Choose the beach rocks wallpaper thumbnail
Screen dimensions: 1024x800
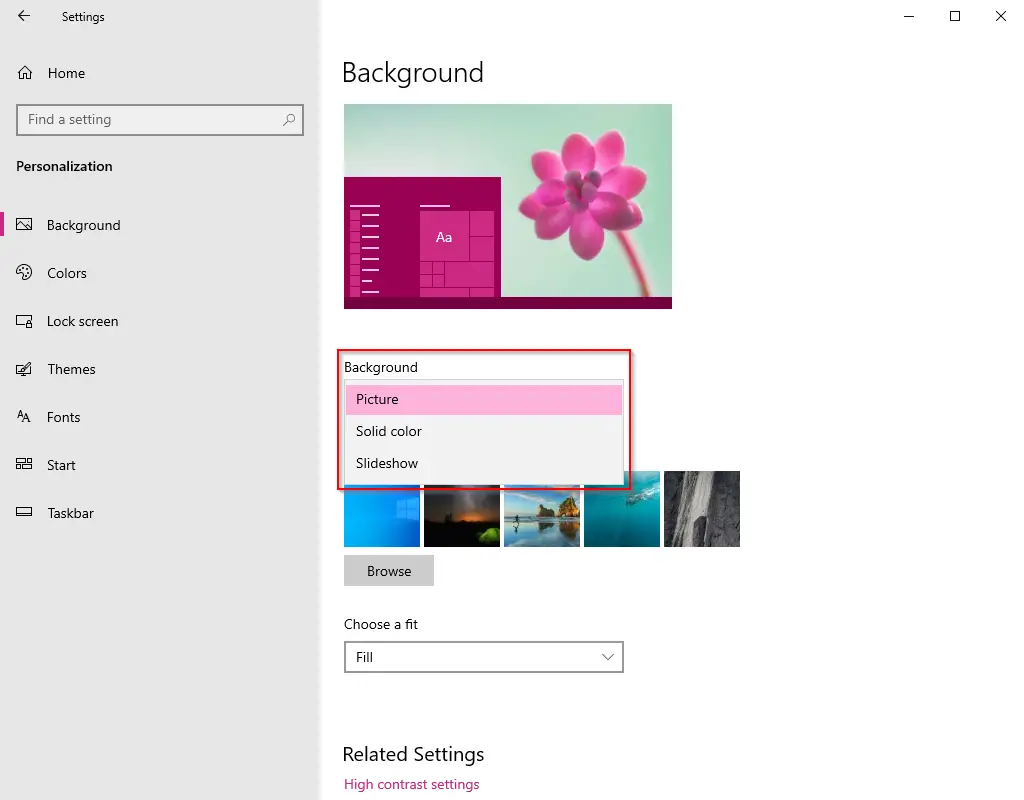[x=542, y=515]
